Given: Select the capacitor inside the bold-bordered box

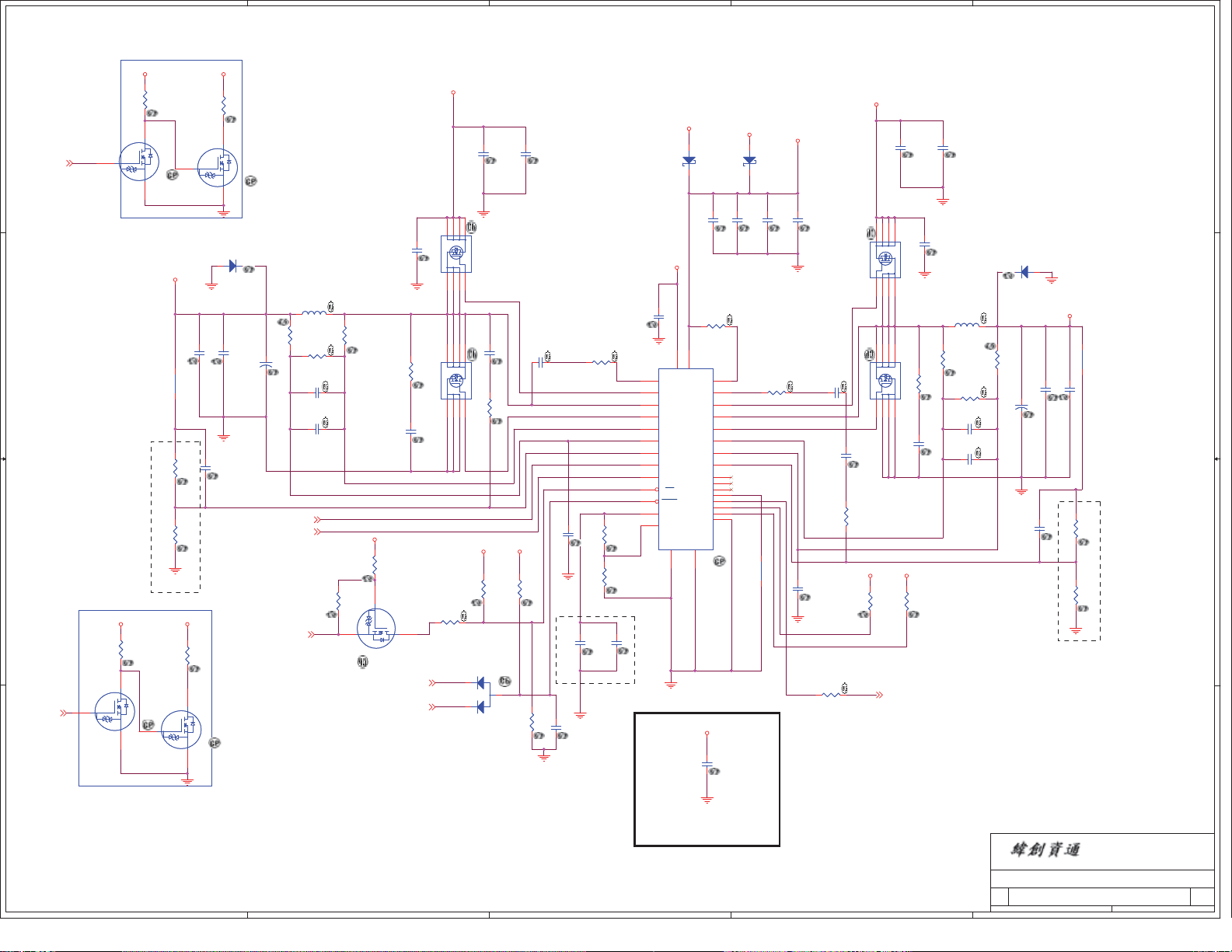Looking at the screenshot, I should [x=707, y=765].
